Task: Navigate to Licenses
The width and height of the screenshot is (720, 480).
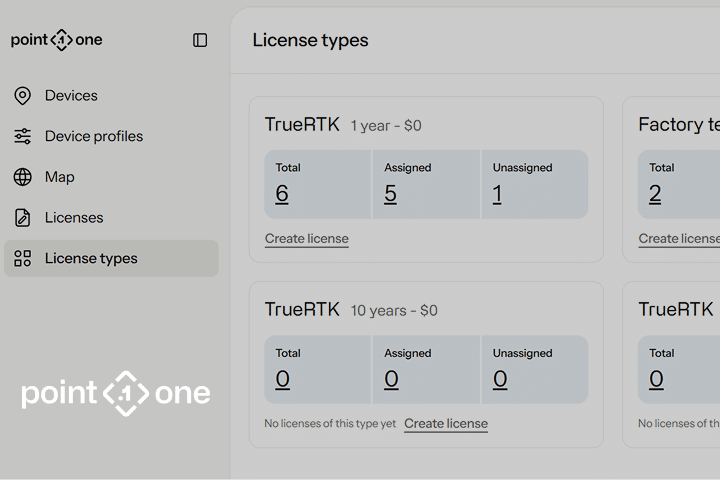Action: (74, 218)
